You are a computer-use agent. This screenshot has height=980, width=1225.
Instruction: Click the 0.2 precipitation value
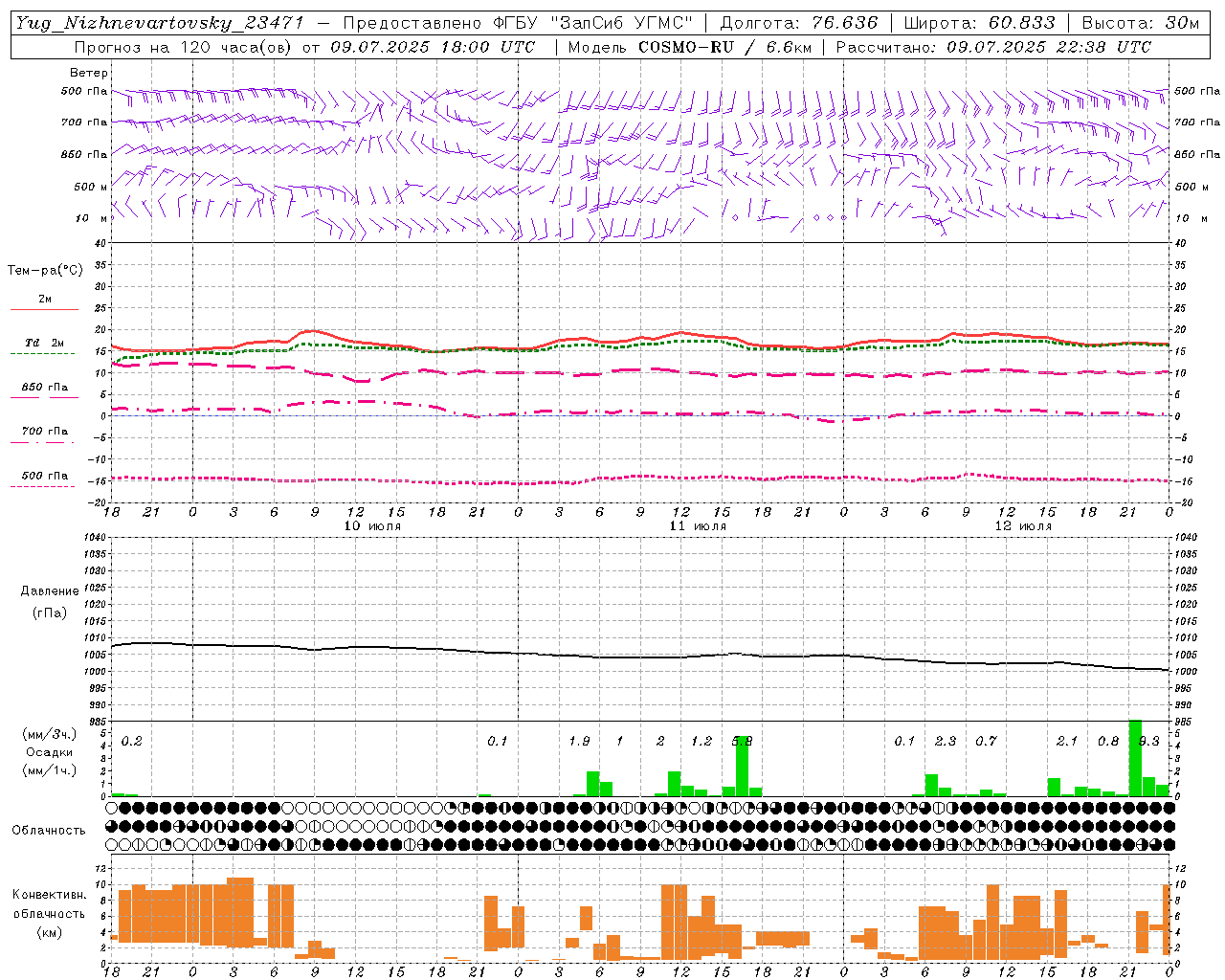point(131,742)
